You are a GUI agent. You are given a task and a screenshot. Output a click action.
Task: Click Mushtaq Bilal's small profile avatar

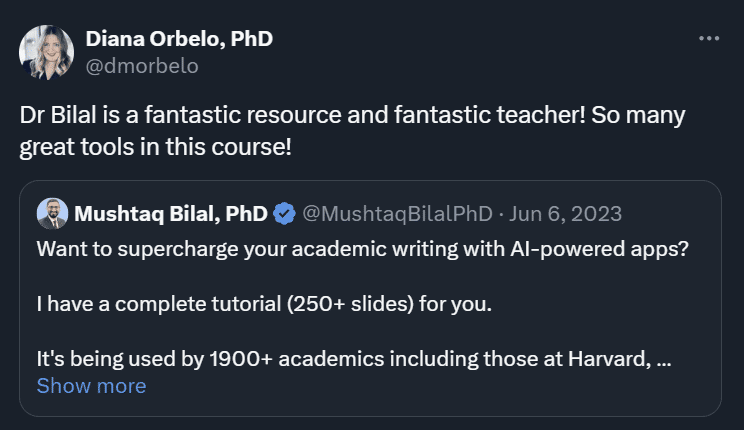click(x=52, y=213)
